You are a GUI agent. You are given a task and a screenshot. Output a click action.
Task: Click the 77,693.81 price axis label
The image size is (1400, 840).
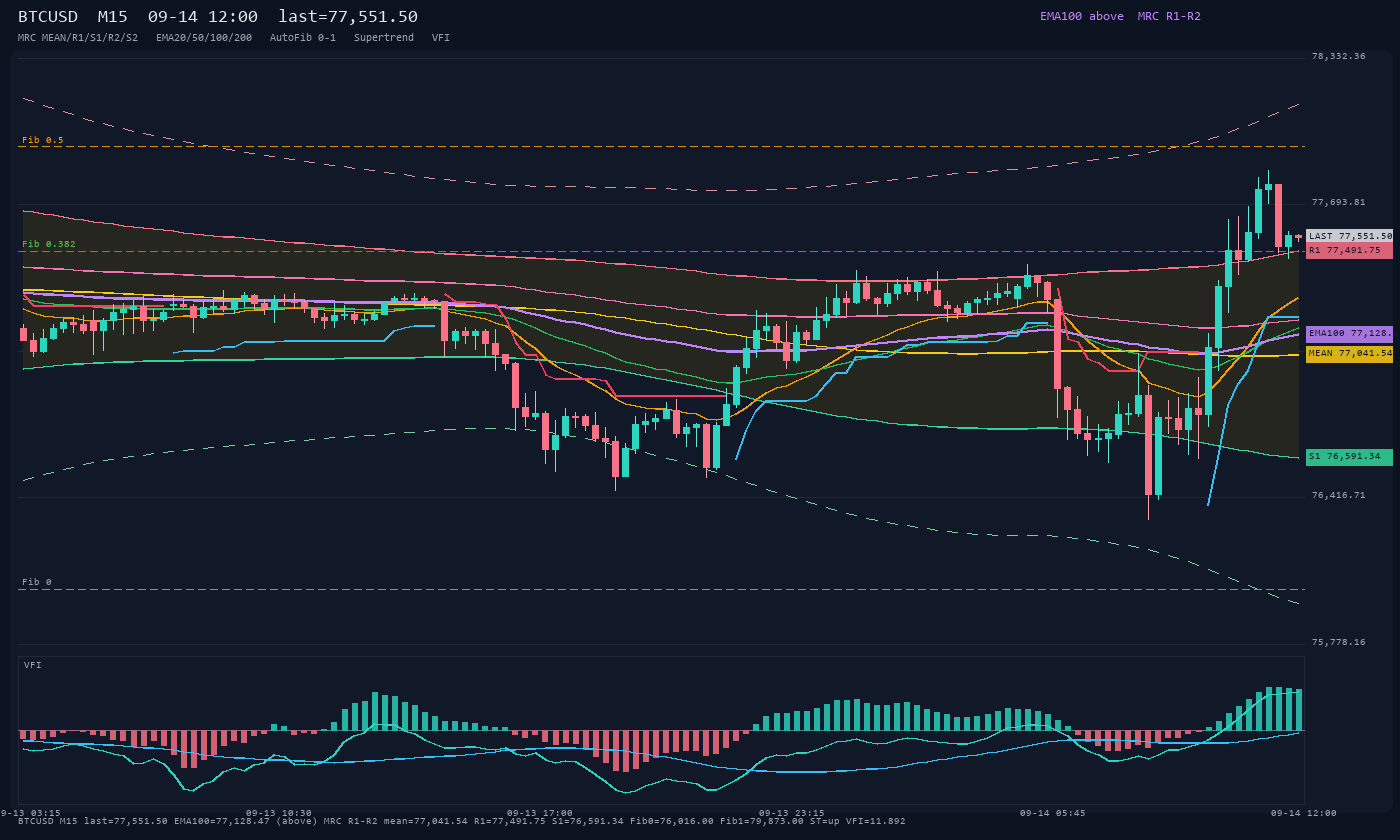pyautogui.click(x=1338, y=202)
